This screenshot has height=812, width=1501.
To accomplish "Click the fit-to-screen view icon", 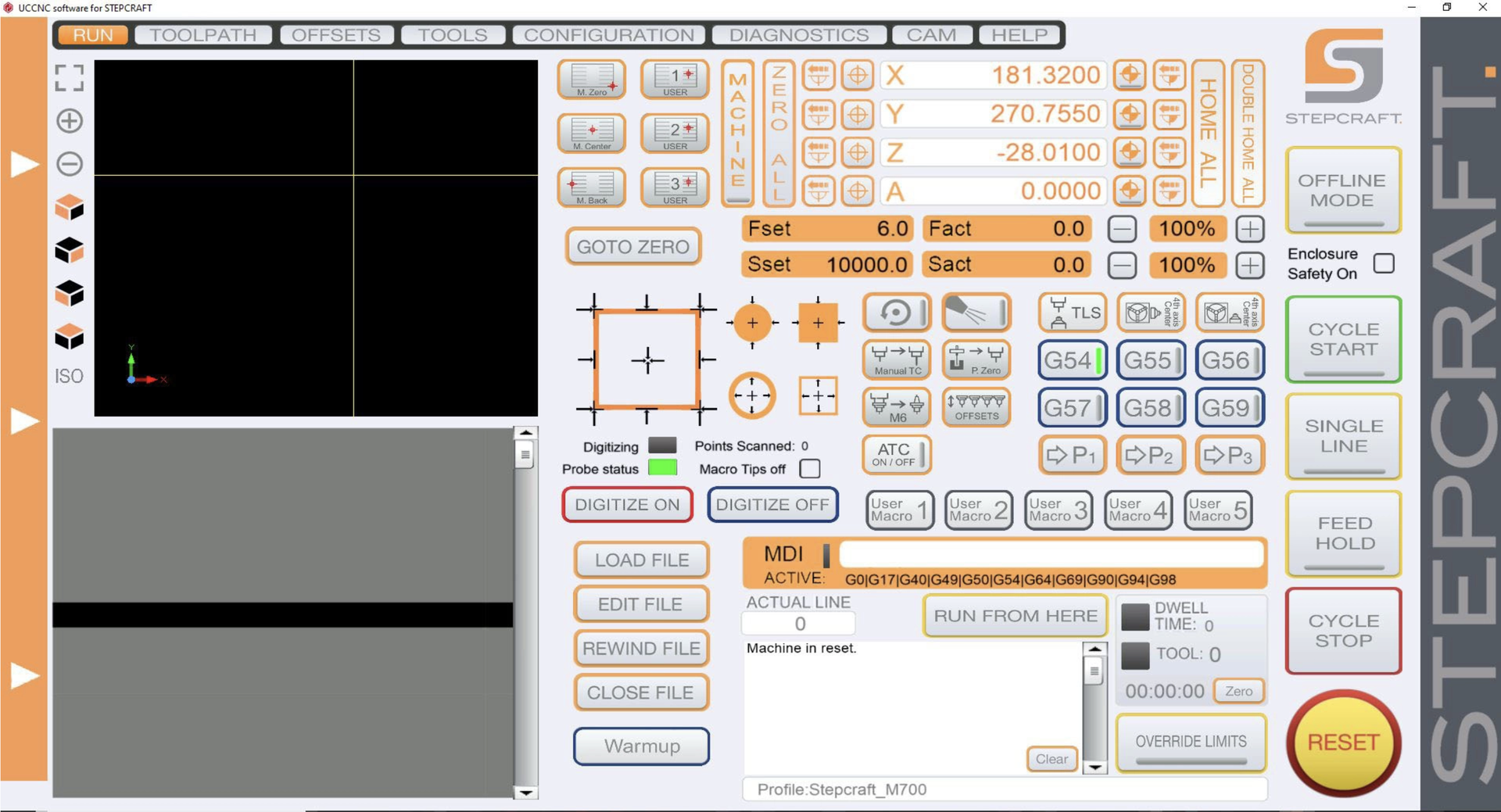I will click(70, 78).
